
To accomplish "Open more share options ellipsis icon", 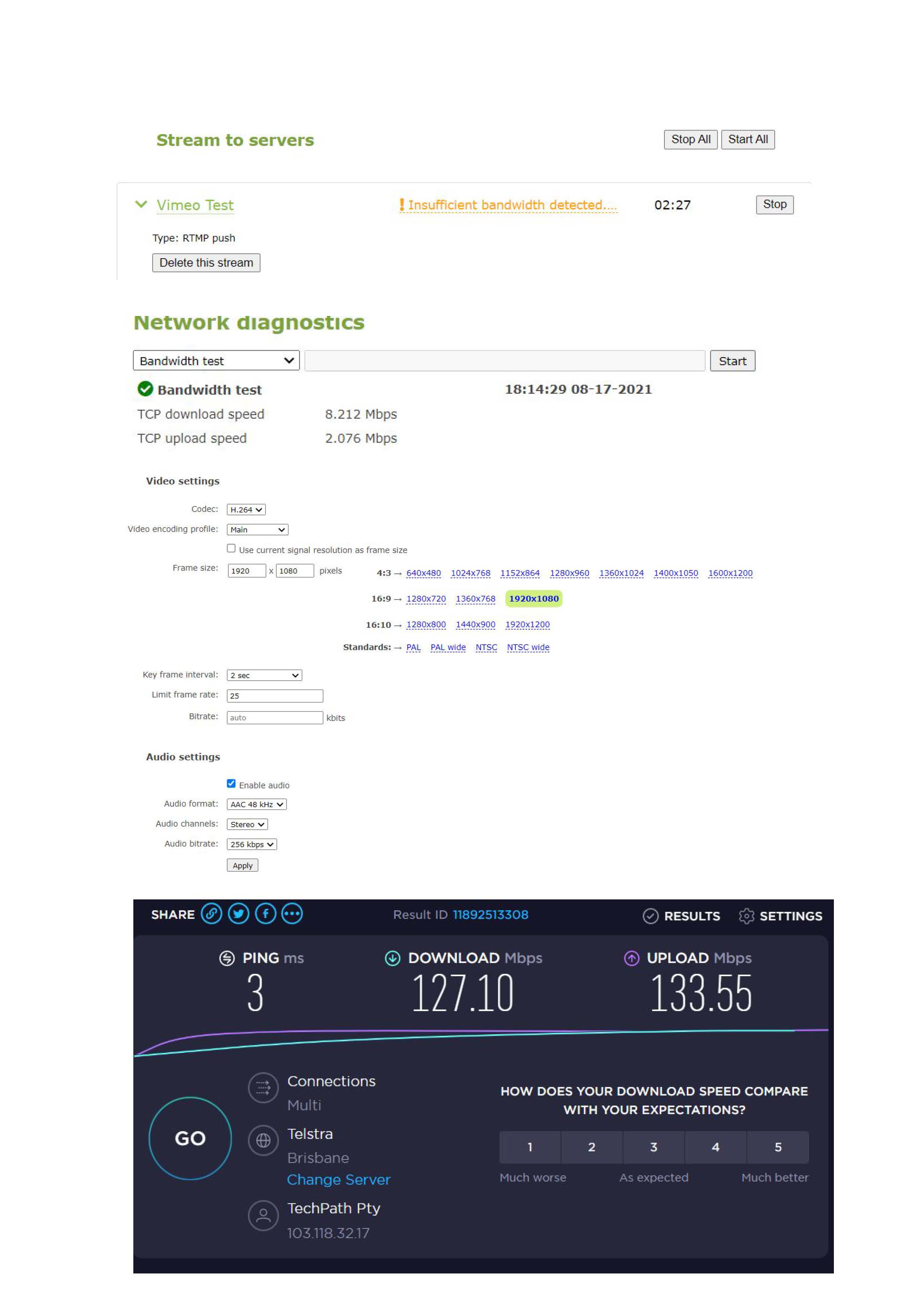I will (292, 914).
